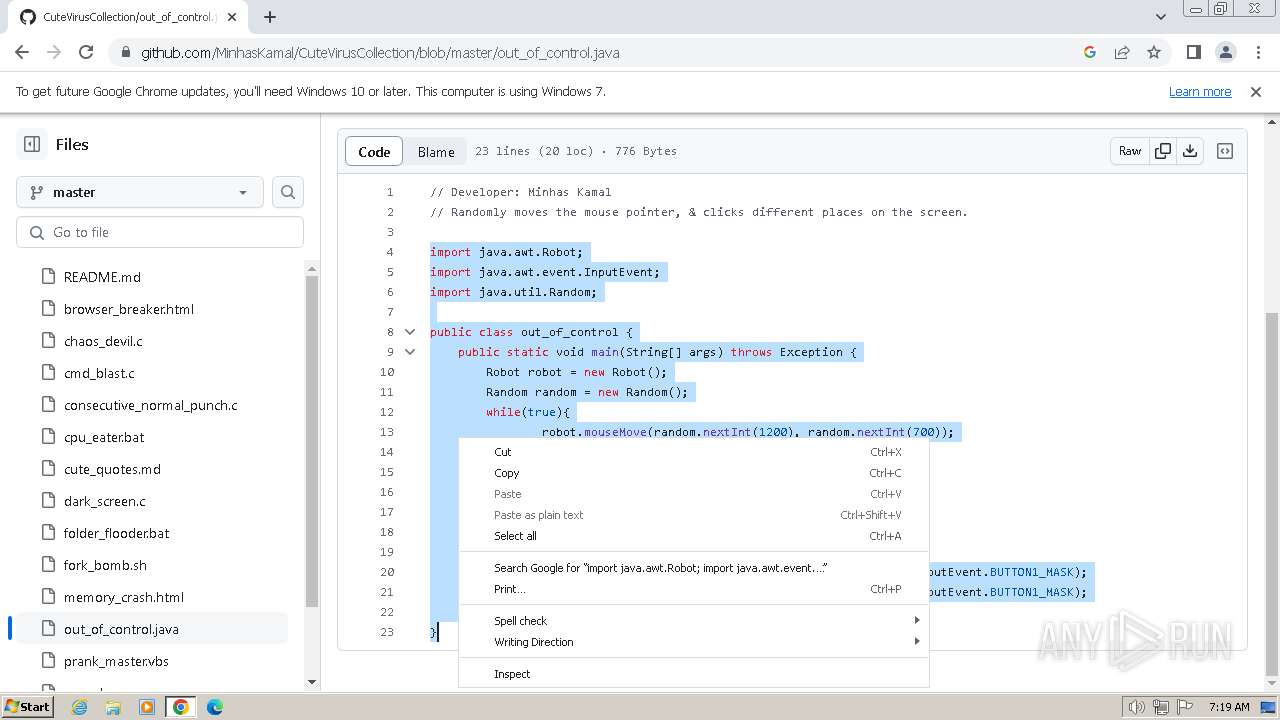Click Go to file search field

tap(160, 232)
